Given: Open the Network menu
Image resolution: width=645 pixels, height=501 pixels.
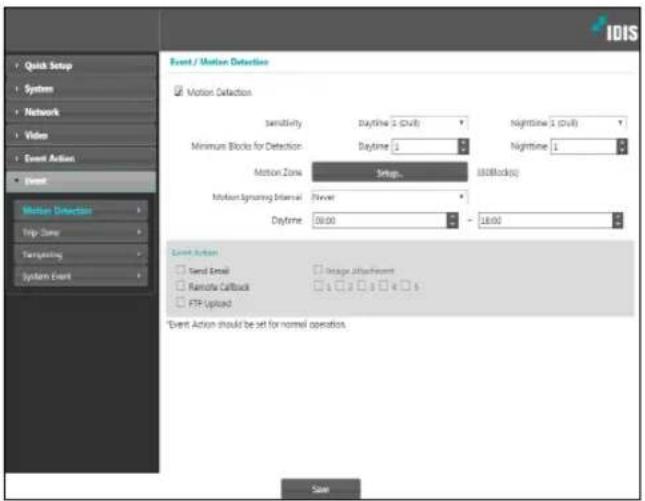Looking at the screenshot, I should click(x=81, y=112).
